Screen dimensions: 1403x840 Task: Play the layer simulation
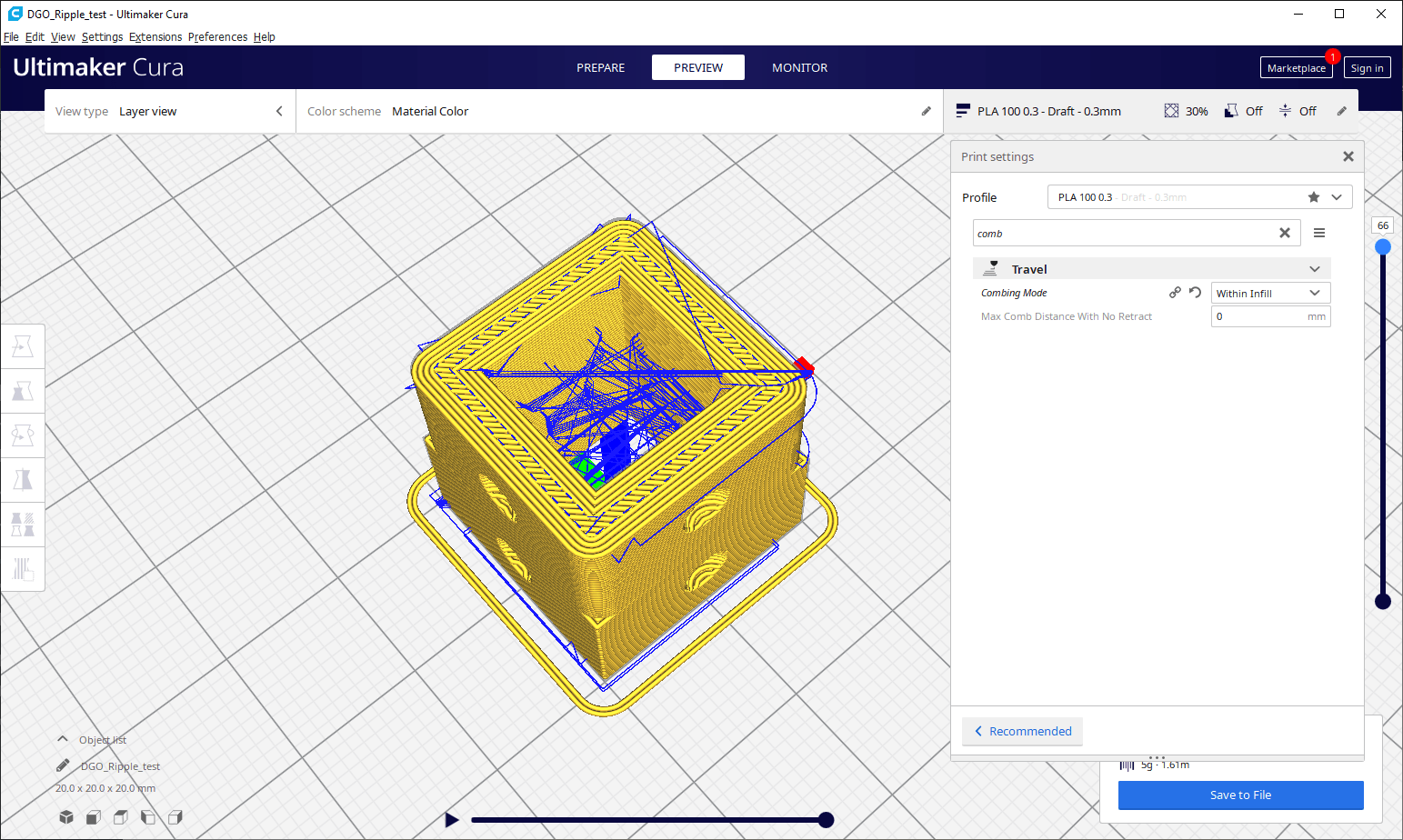tap(452, 820)
